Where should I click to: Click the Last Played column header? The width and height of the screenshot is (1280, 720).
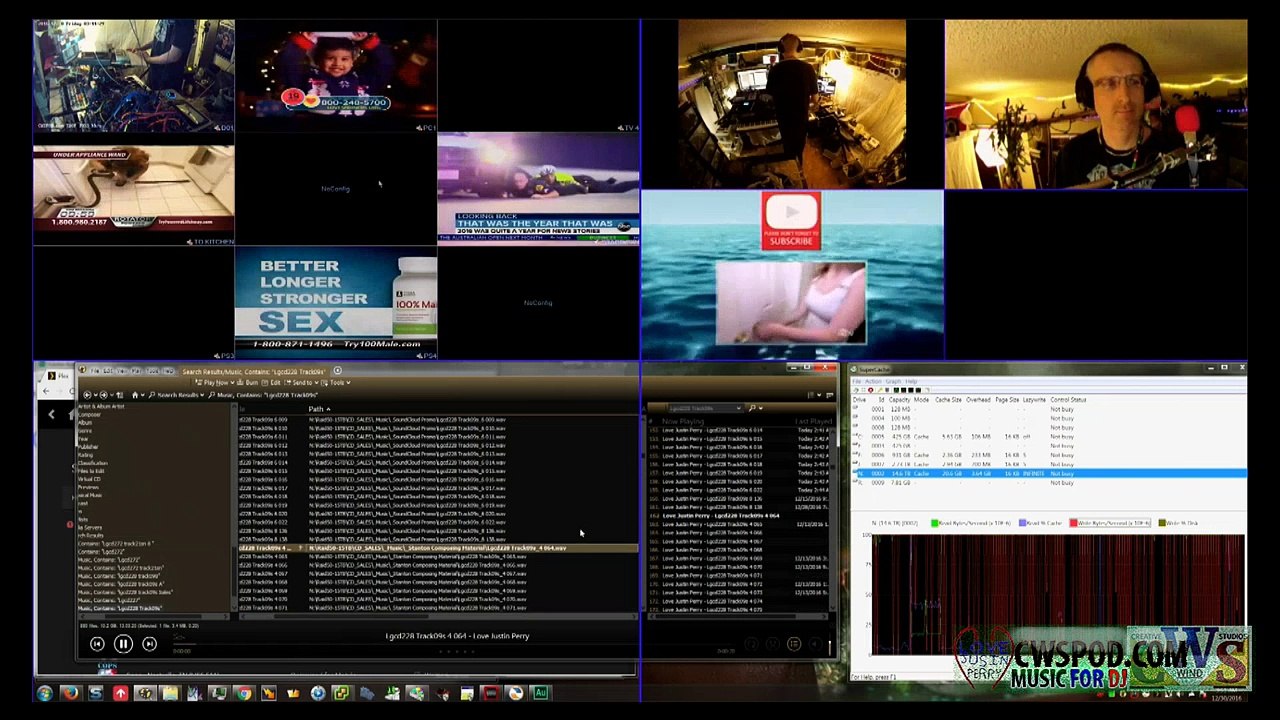(x=813, y=421)
